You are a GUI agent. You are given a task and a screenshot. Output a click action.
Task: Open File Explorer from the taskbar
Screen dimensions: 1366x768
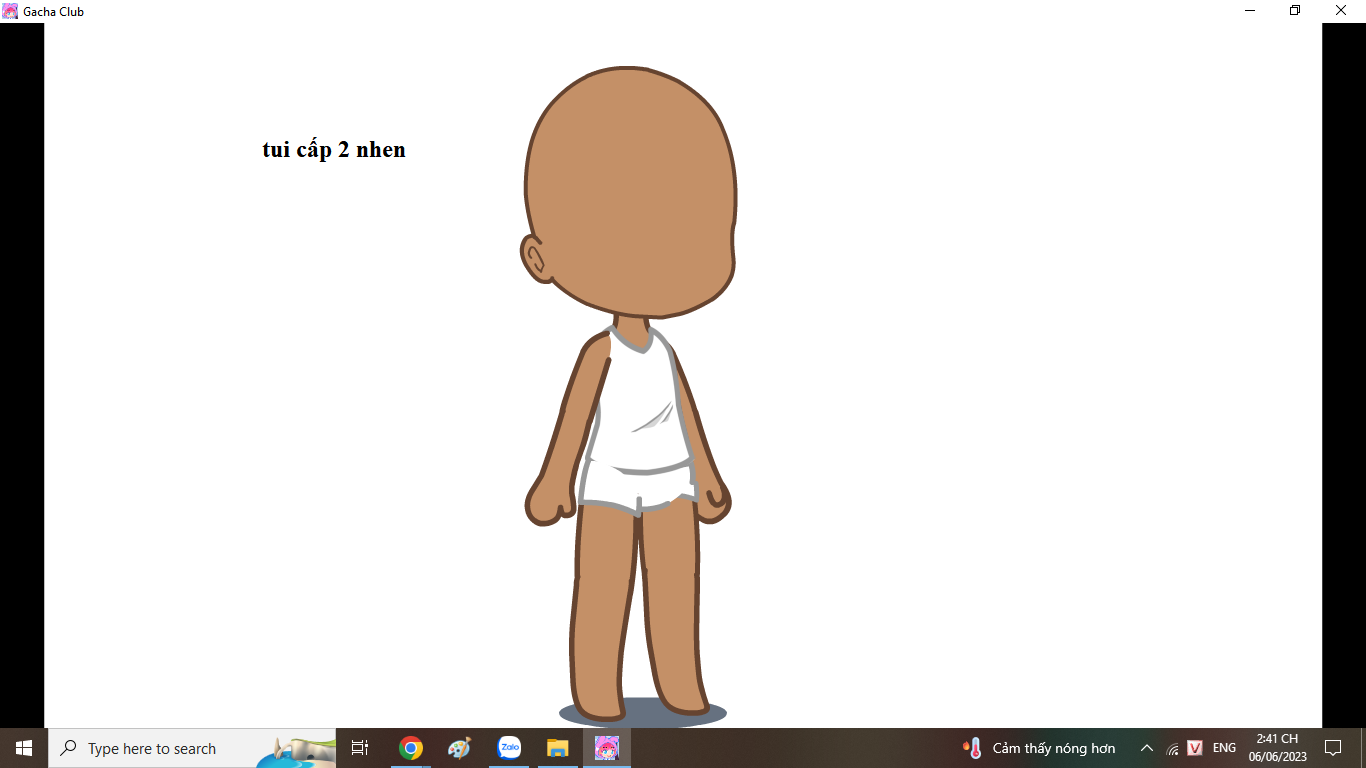[x=557, y=748]
